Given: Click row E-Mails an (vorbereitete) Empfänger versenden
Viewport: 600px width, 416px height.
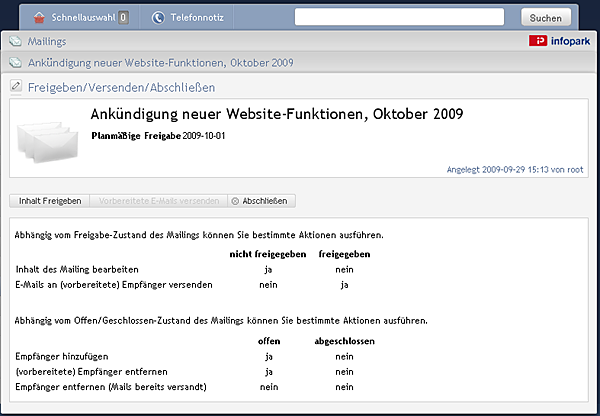Looking at the screenshot, I should 114,285.
